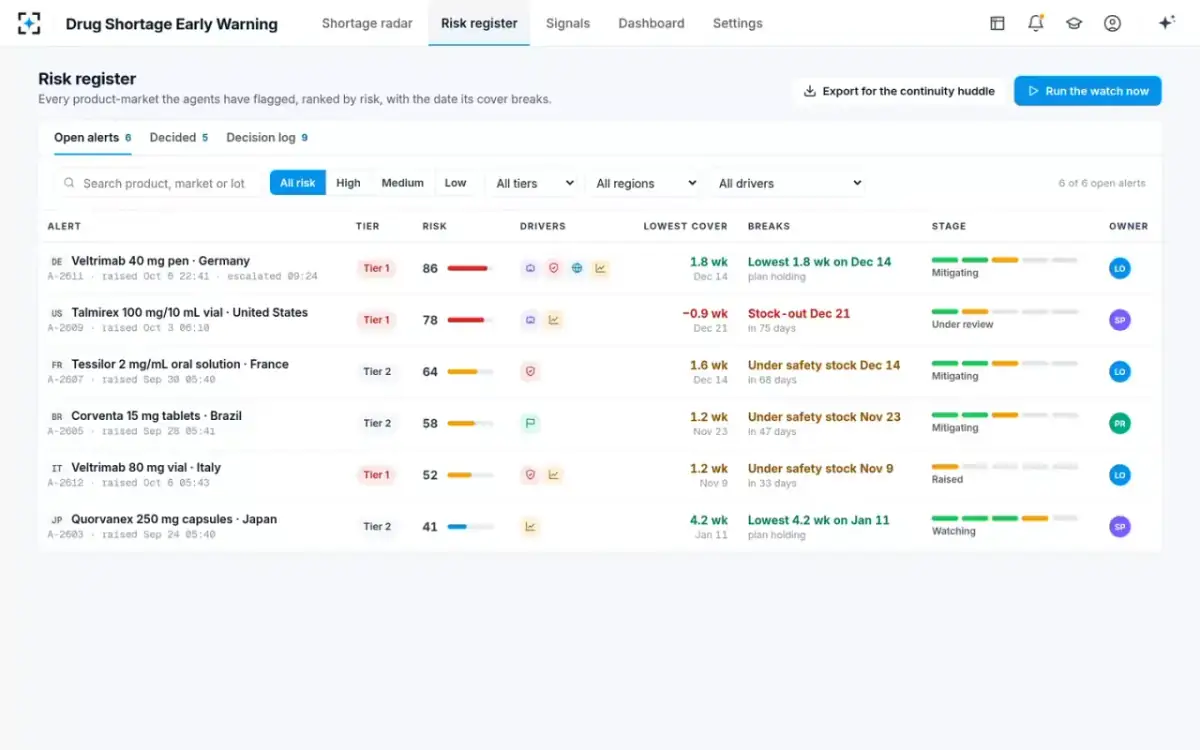This screenshot has height=750, width=1200.
Task: Show the Decided alerts tab
Action: [179, 138]
